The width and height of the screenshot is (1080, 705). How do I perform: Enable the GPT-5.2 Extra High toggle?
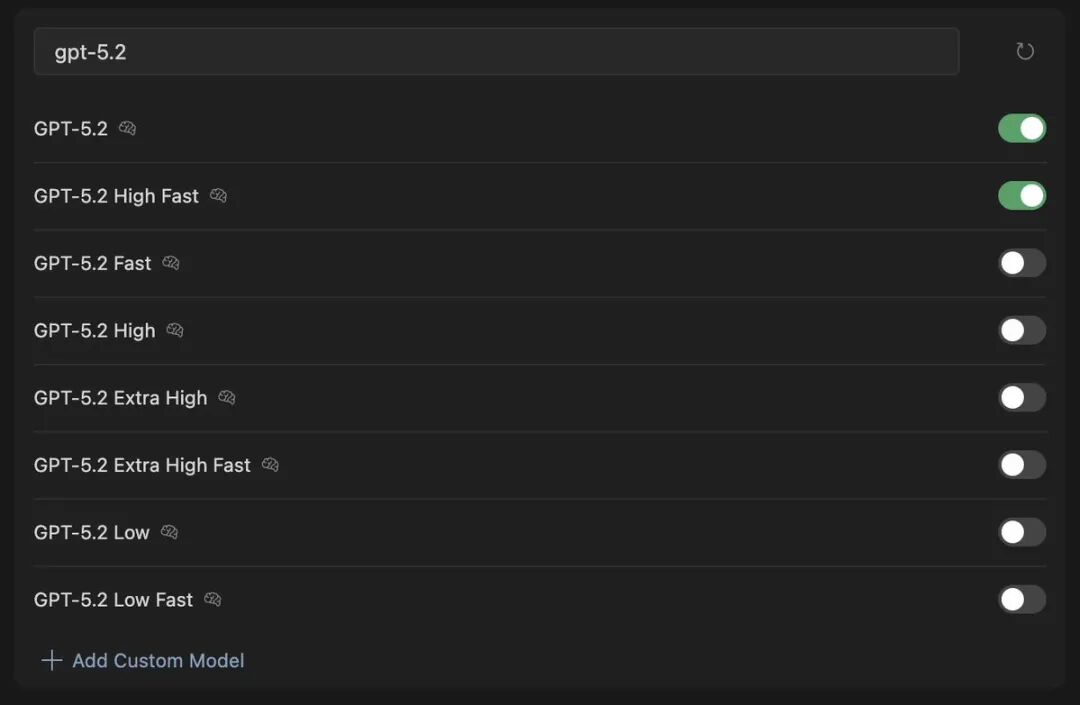pos(1021,398)
